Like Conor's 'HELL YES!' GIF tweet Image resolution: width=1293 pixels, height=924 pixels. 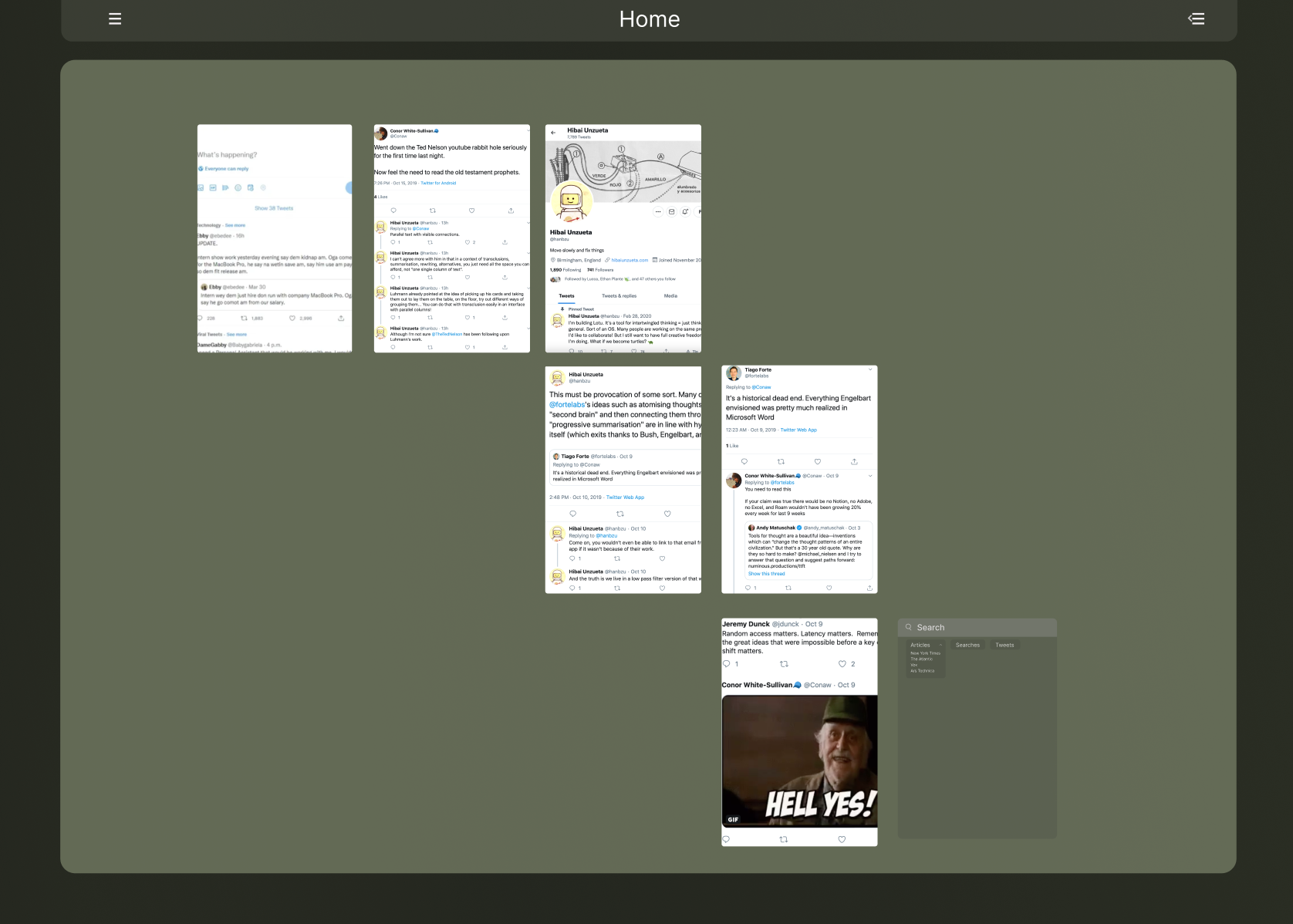[842, 839]
